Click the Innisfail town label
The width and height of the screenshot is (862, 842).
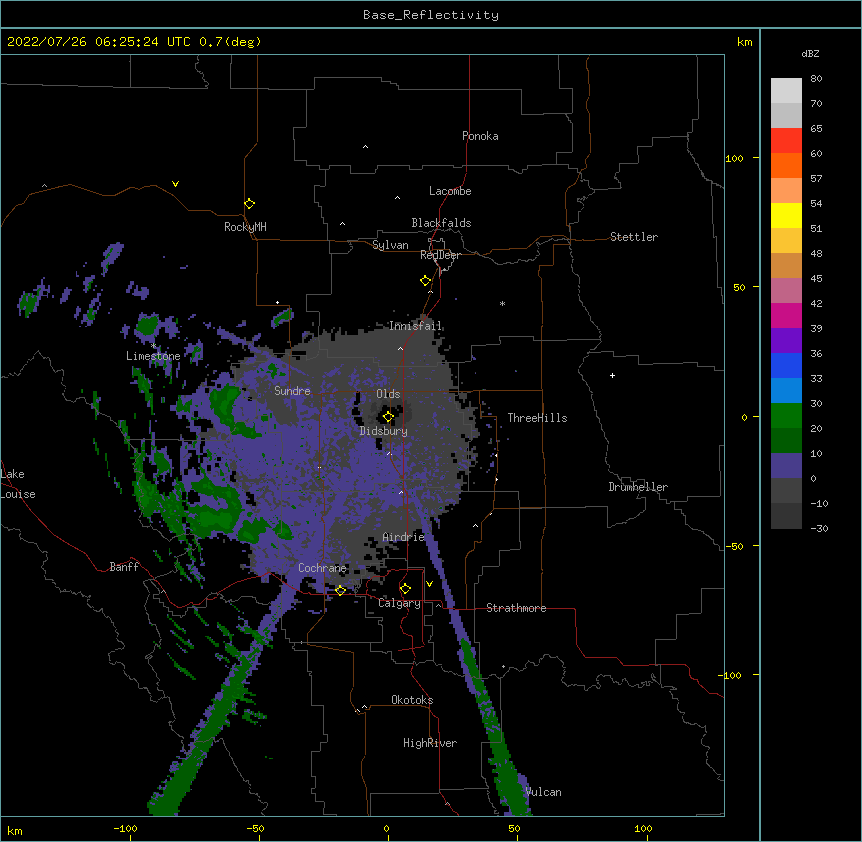[415, 326]
